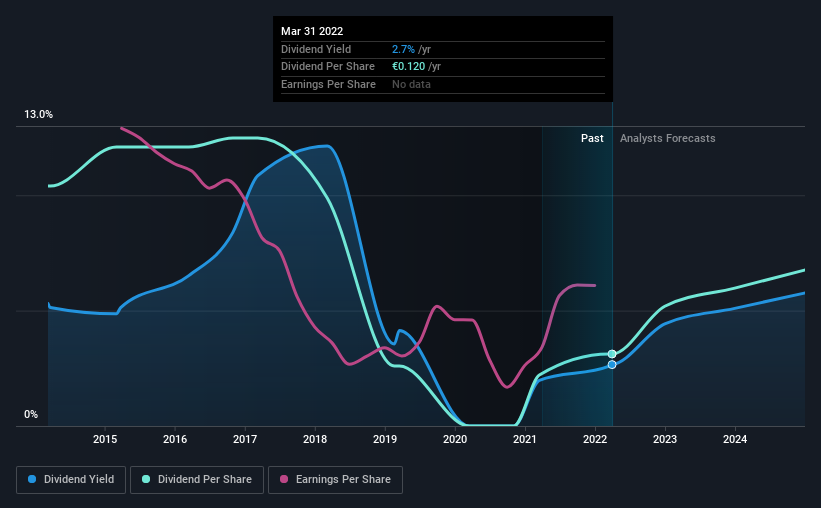Click the 2.7% dividend yield value

[x=403, y=49]
